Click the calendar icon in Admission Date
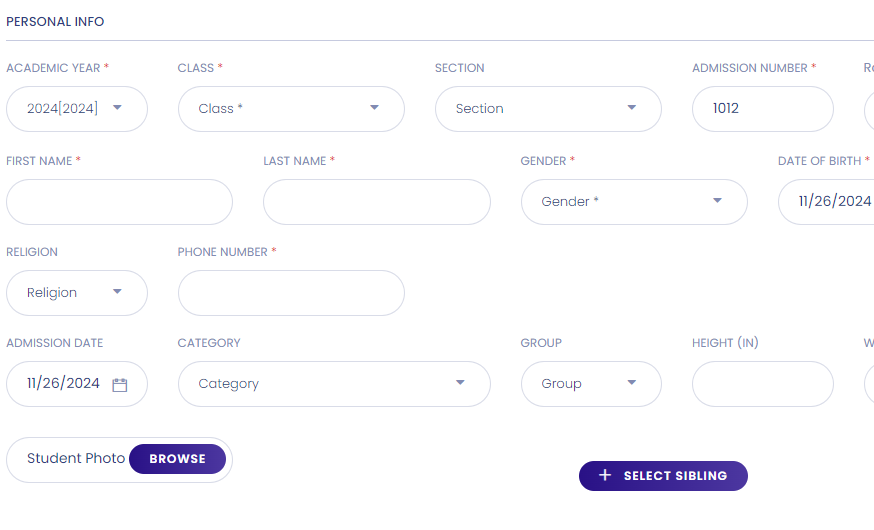Viewport: 874px width, 530px height. [120, 384]
